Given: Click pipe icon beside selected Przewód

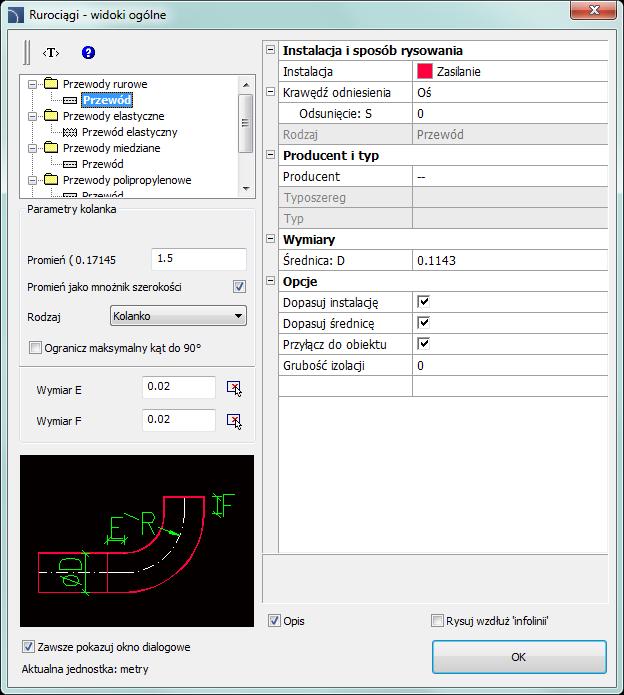Looking at the screenshot, I should pyautogui.click(x=70, y=100).
